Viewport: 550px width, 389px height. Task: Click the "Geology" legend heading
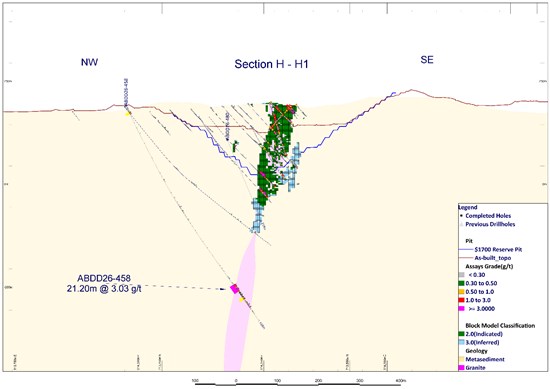[x=476, y=351]
